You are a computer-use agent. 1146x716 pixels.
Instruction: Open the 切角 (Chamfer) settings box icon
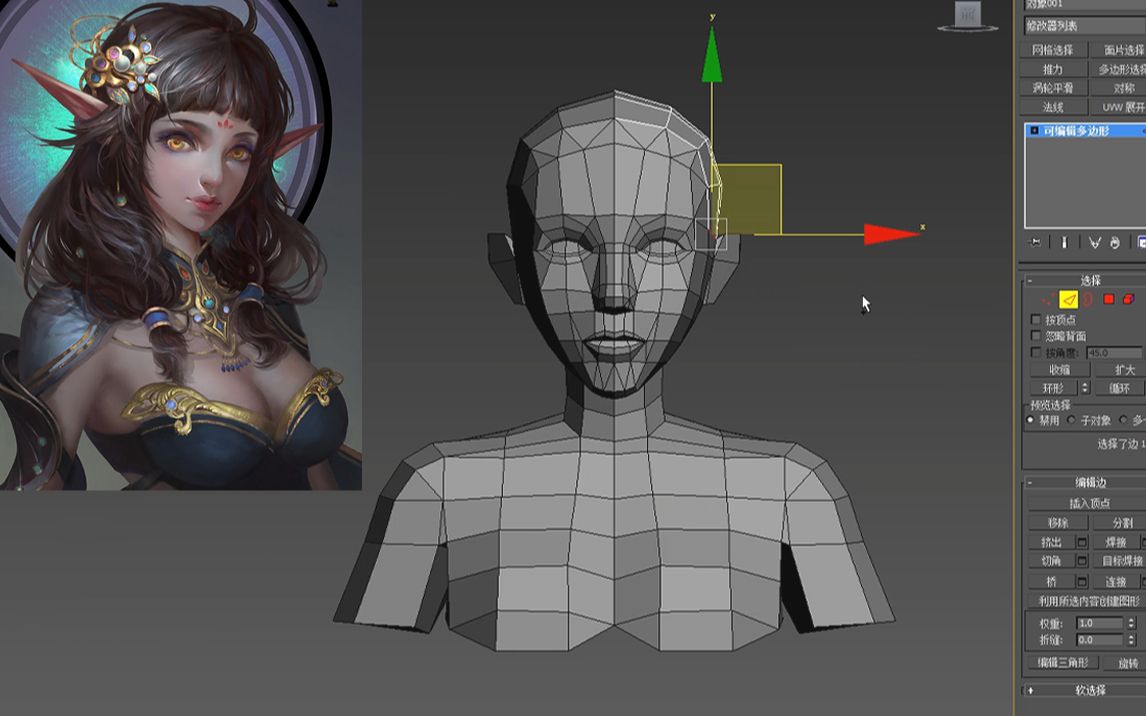[1080, 560]
